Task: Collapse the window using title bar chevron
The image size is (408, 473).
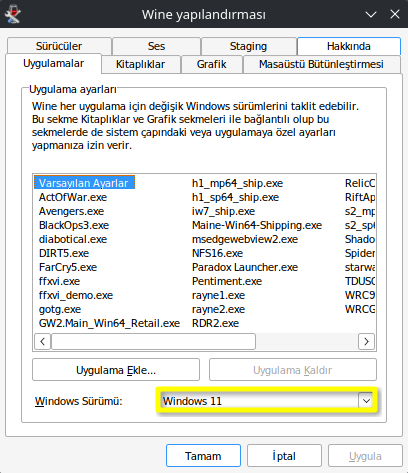Action: (371, 14)
